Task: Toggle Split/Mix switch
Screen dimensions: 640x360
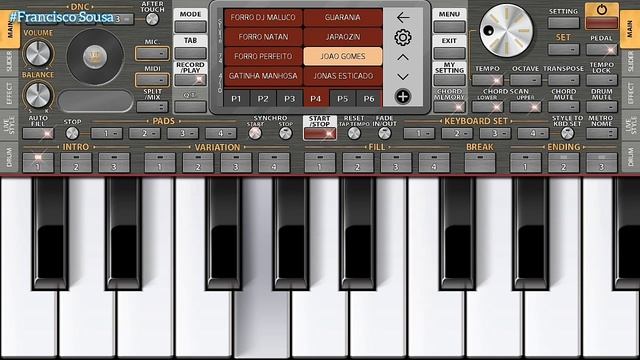Action: coord(152,107)
